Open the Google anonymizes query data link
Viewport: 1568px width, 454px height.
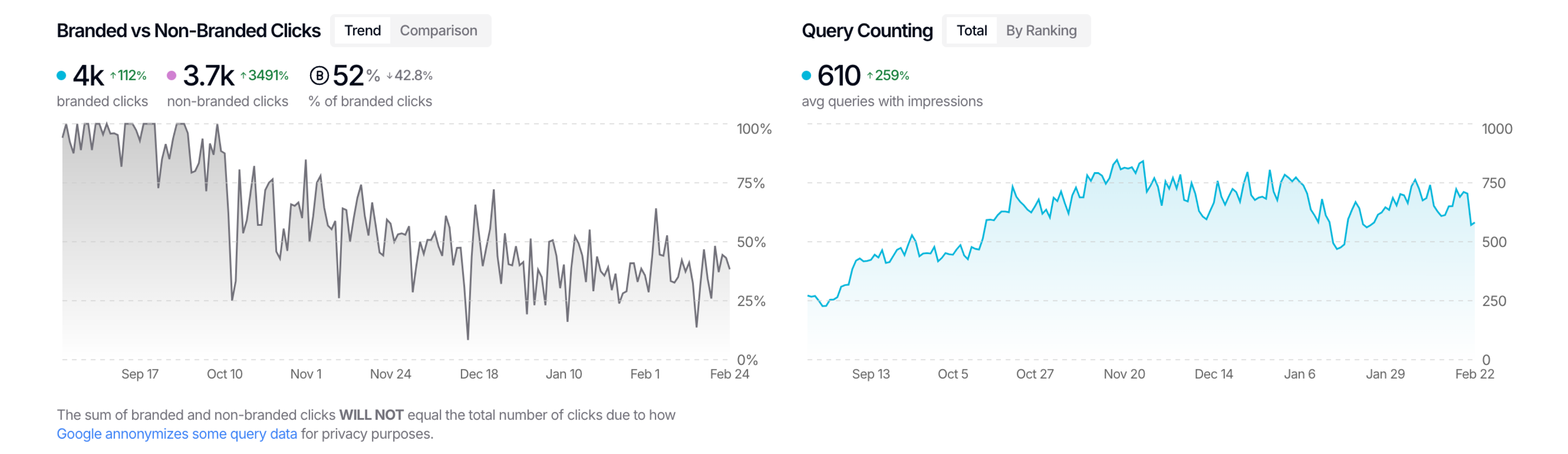tap(176, 434)
